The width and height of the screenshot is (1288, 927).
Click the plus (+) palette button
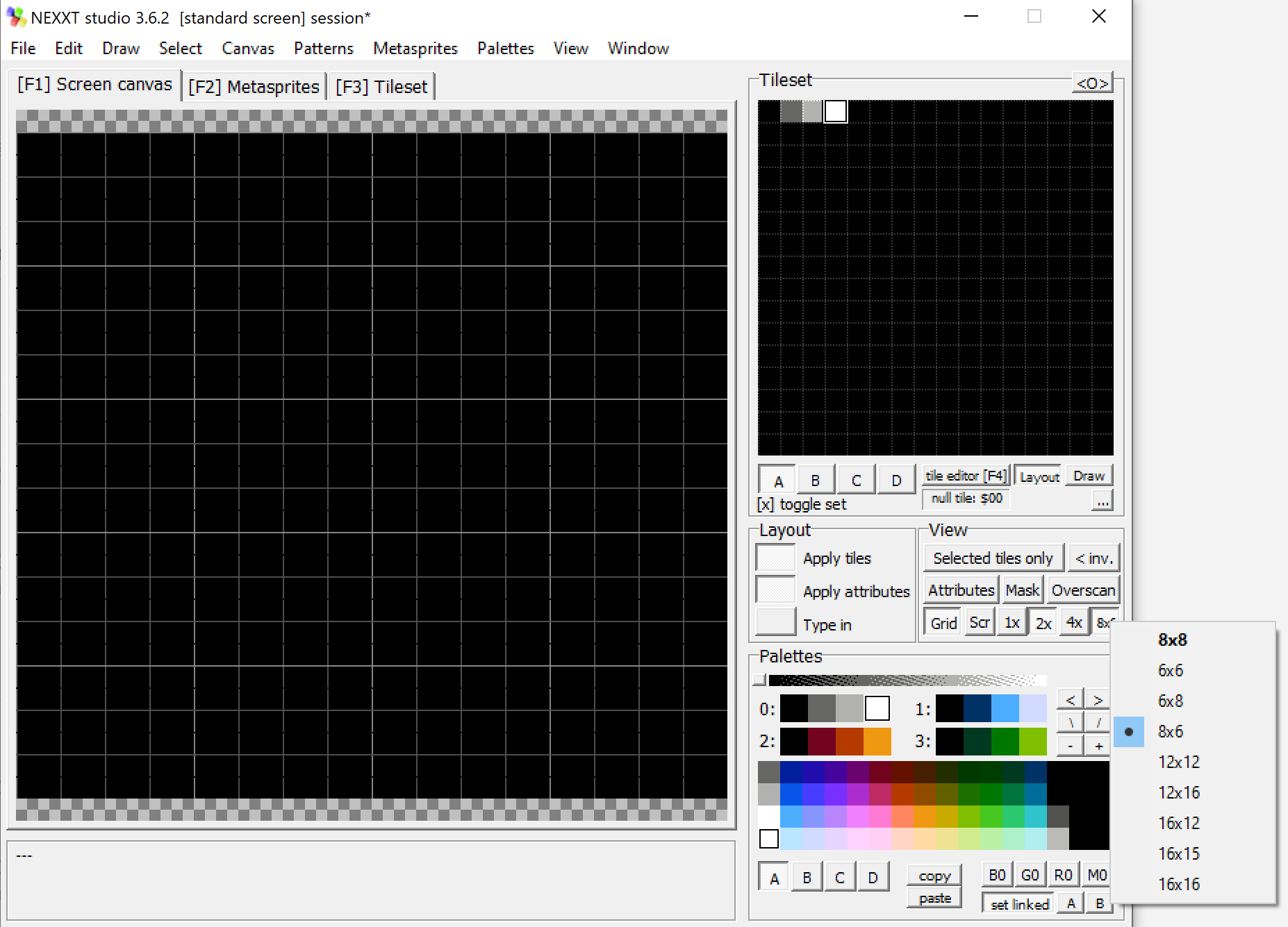(x=1098, y=746)
